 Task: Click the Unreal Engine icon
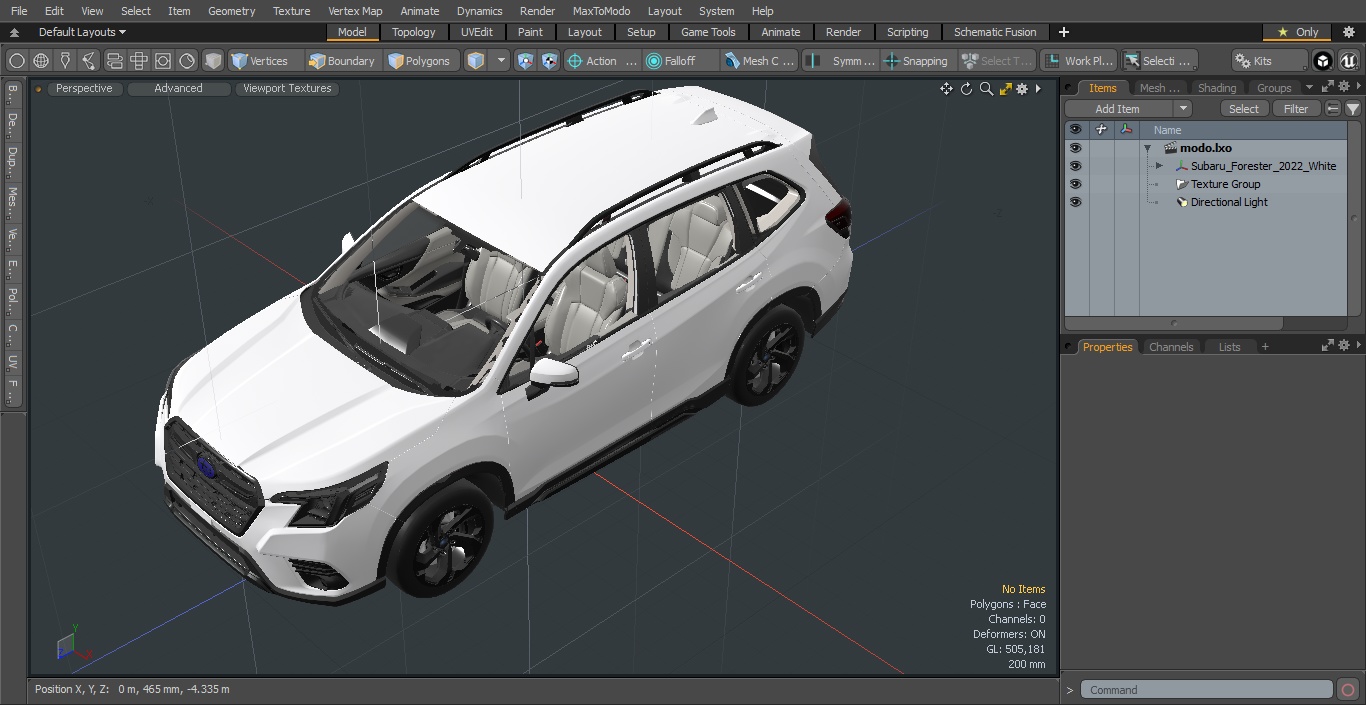[x=1348, y=61]
